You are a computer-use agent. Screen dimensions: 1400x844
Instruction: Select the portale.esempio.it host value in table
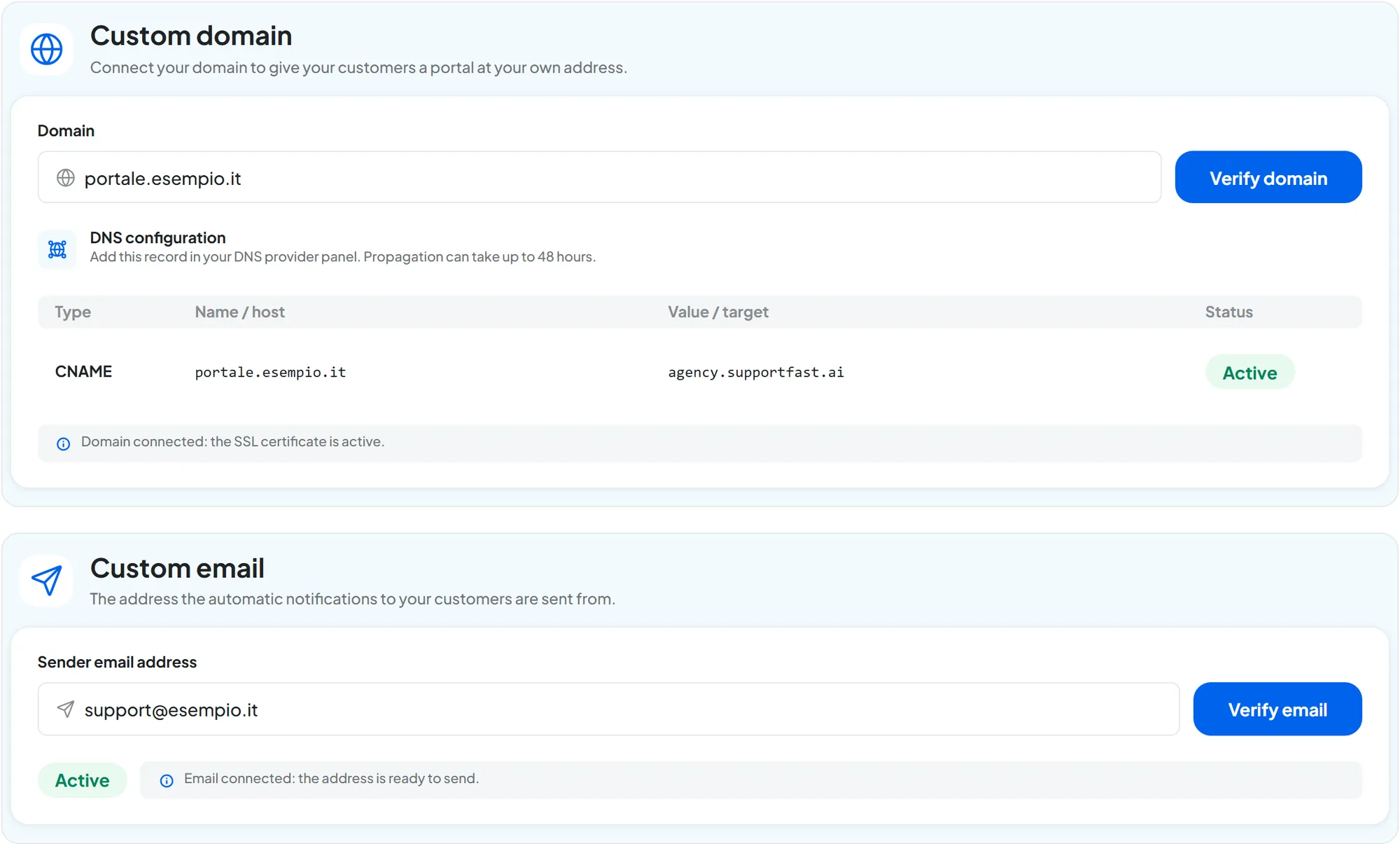(270, 372)
